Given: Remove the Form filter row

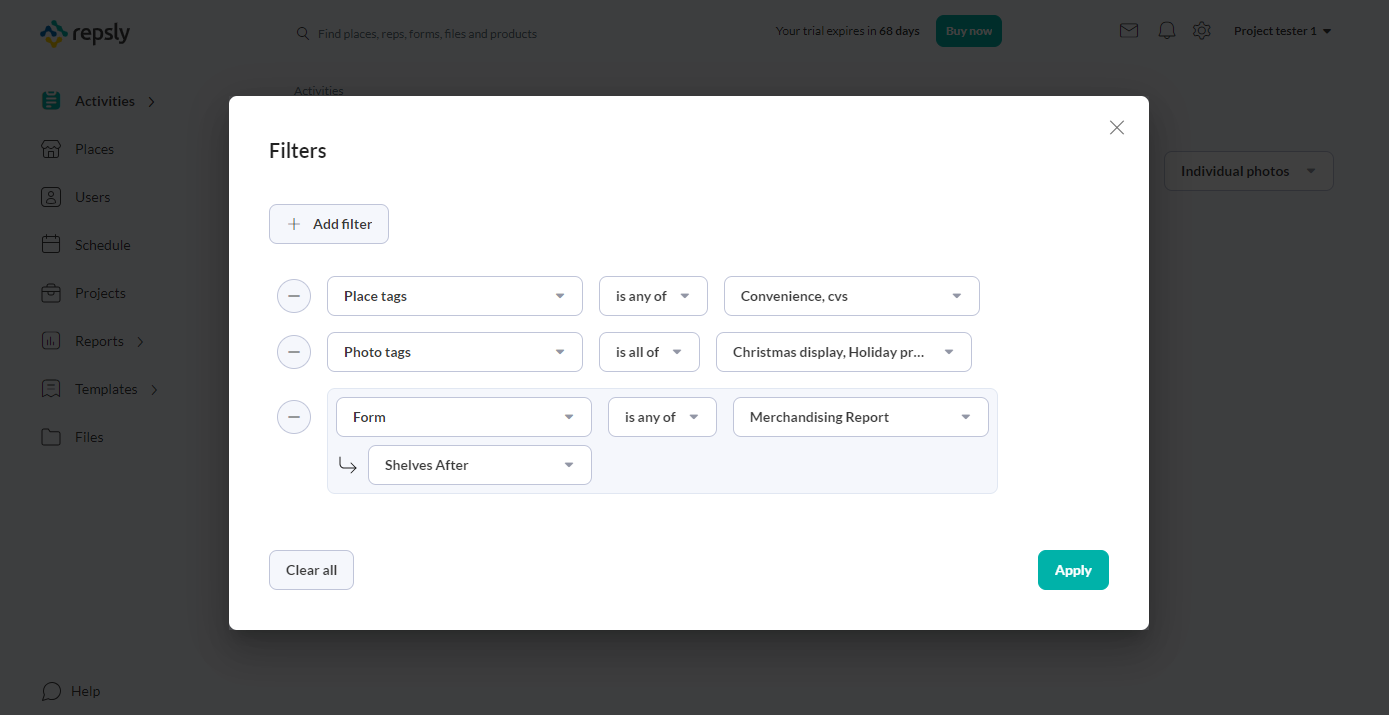Looking at the screenshot, I should (294, 417).
